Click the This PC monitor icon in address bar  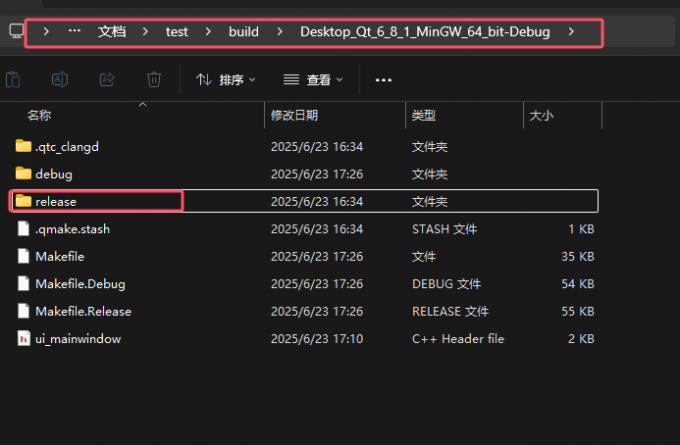coord(16,31)
